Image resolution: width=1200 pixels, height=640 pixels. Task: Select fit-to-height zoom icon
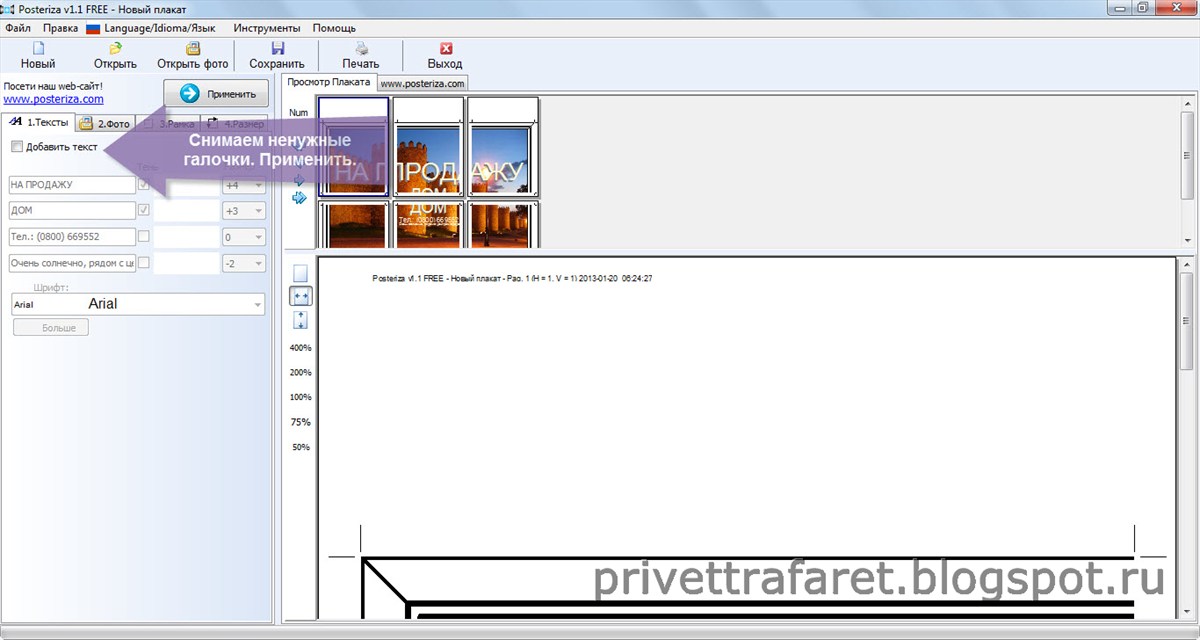pos(300,320)
